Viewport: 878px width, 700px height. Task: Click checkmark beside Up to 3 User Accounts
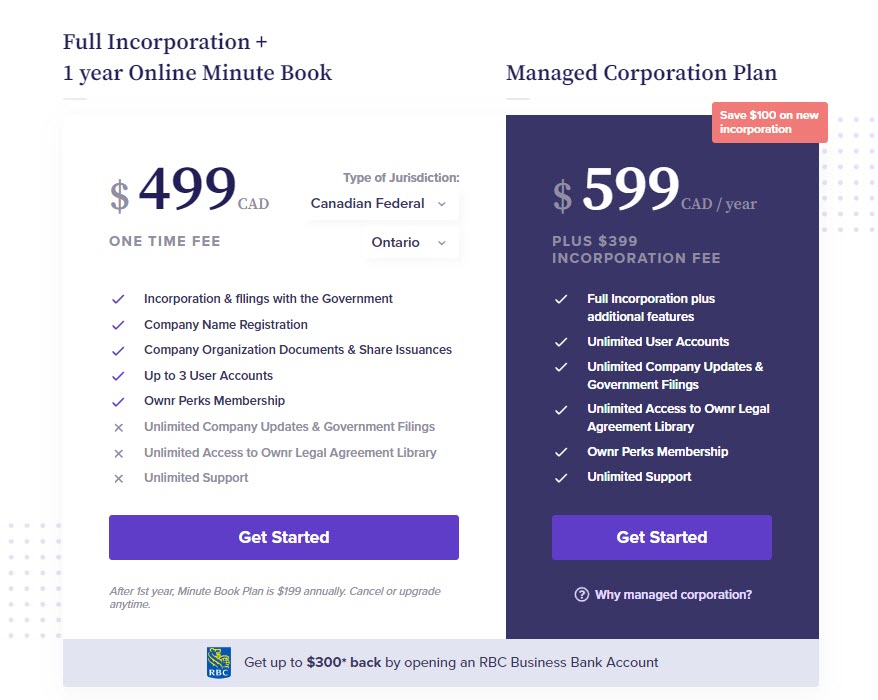click(118, 376)
